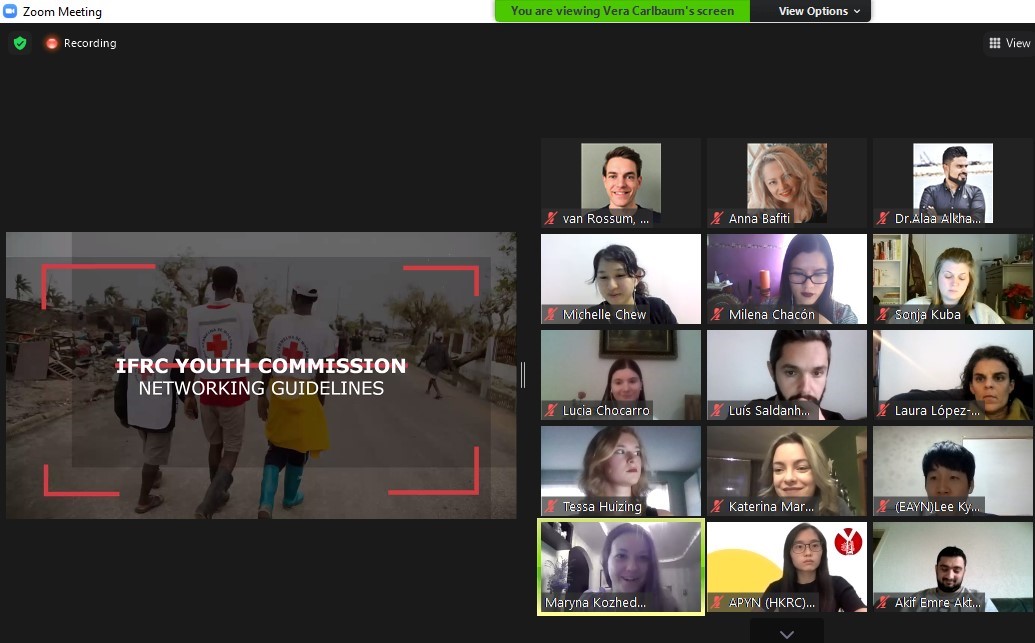Select Katerina Mar's video tile
The image size is (1035, 643).
[x=787, y=471]
